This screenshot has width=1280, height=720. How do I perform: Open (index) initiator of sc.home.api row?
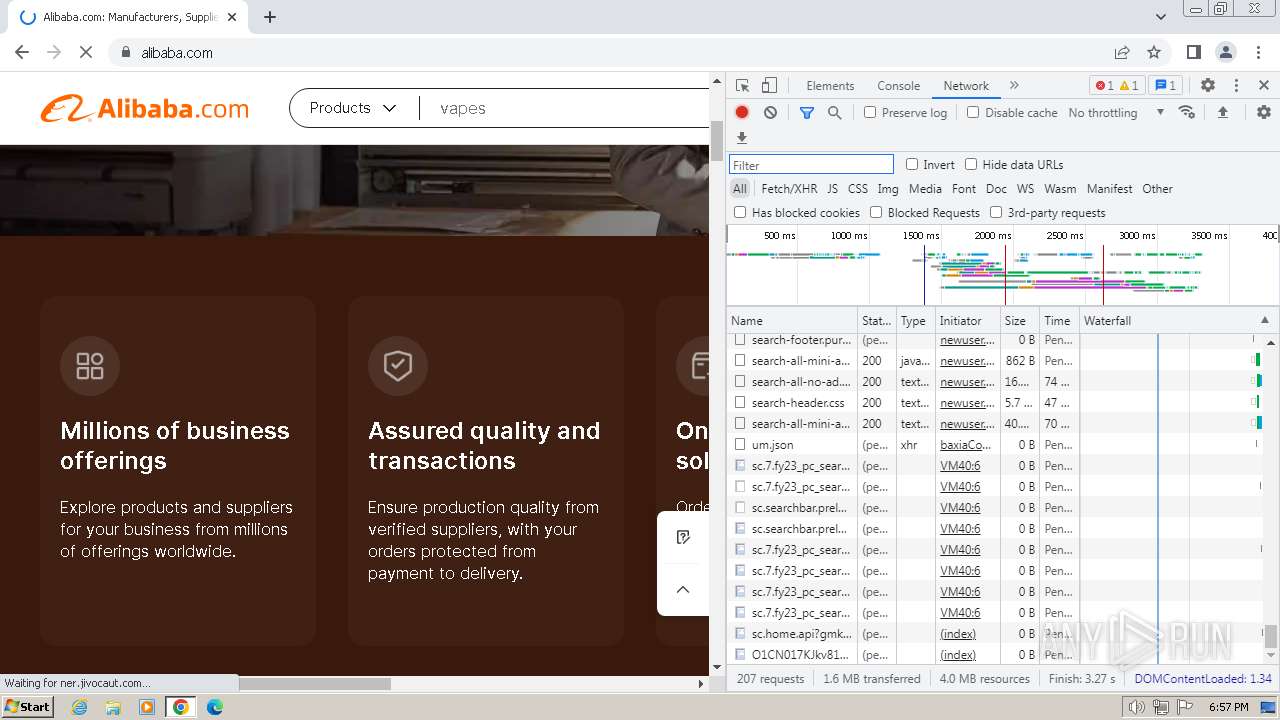point(958,633)
